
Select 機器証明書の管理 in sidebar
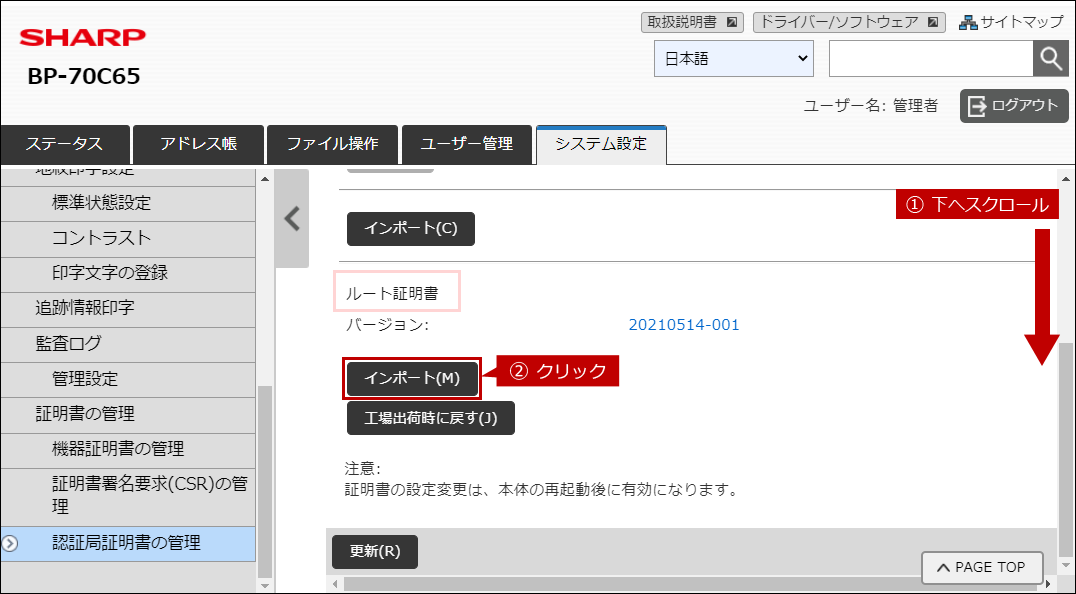point(128,450)
